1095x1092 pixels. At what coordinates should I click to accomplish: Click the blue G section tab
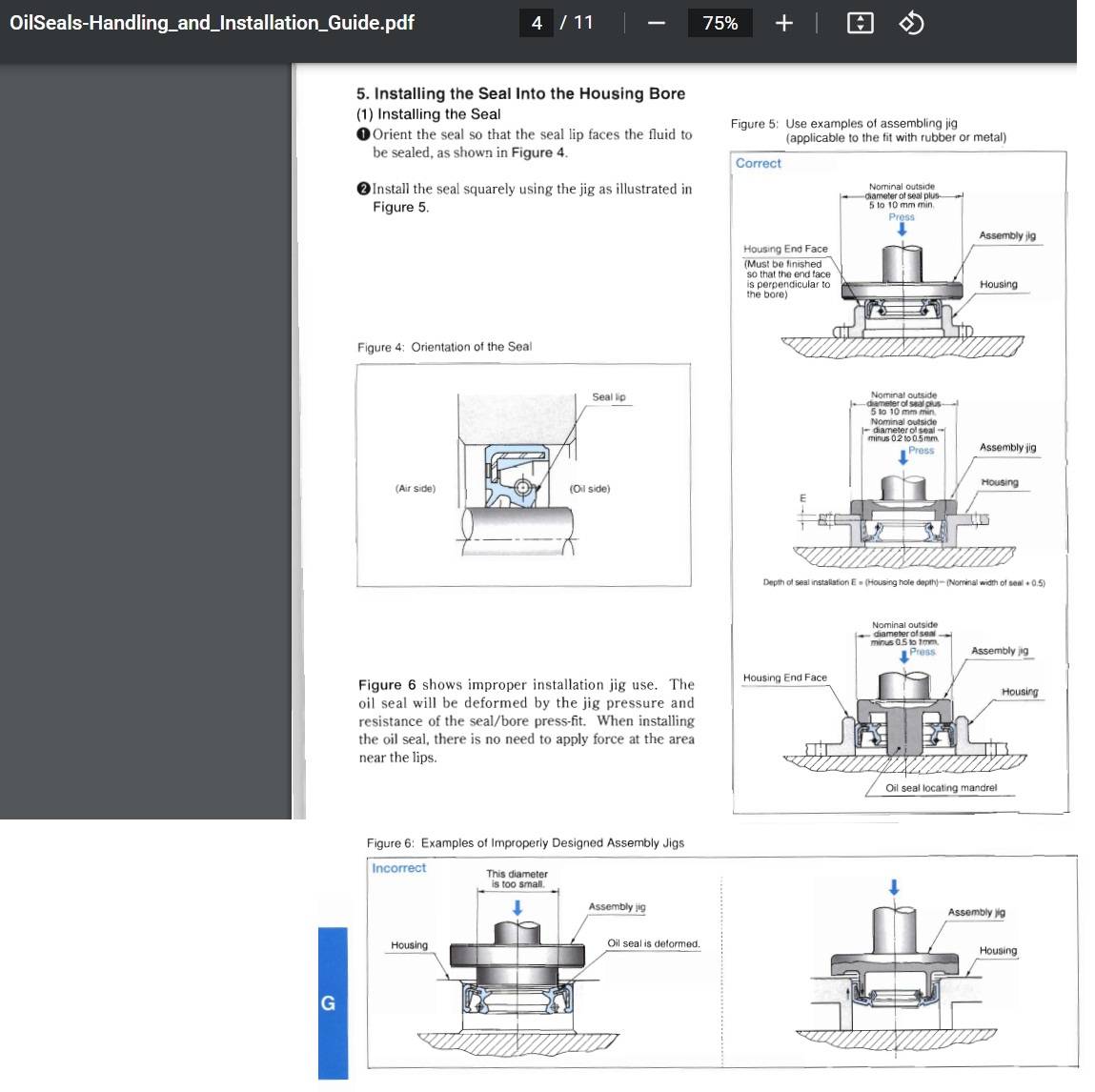click(330, 1002)
